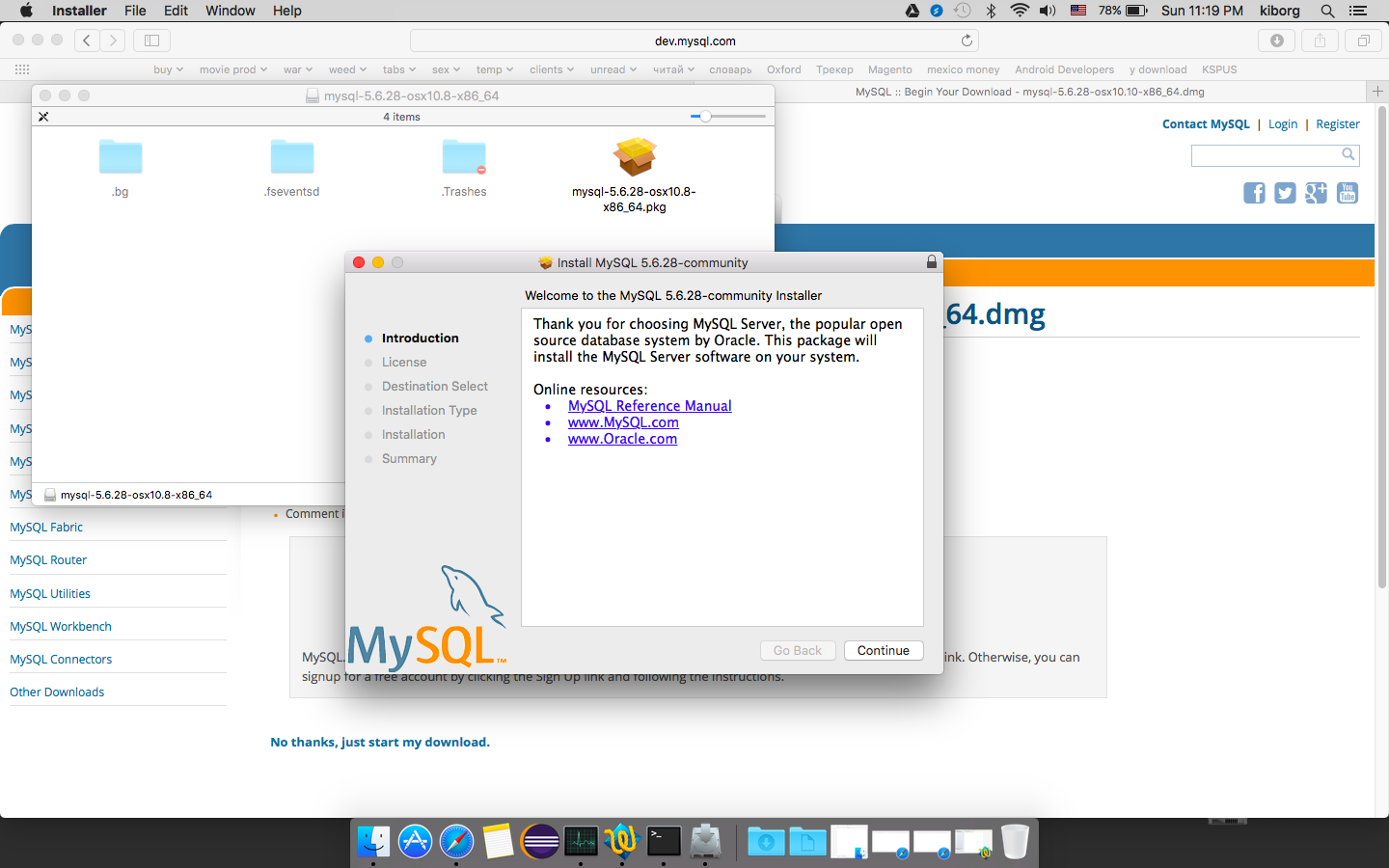
Task: Expand the war bookmarks folder
Action: [298, 69]
